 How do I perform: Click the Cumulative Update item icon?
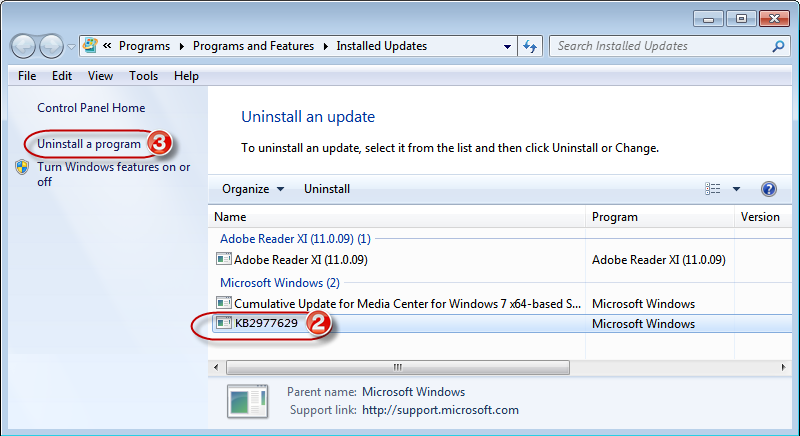223,303
